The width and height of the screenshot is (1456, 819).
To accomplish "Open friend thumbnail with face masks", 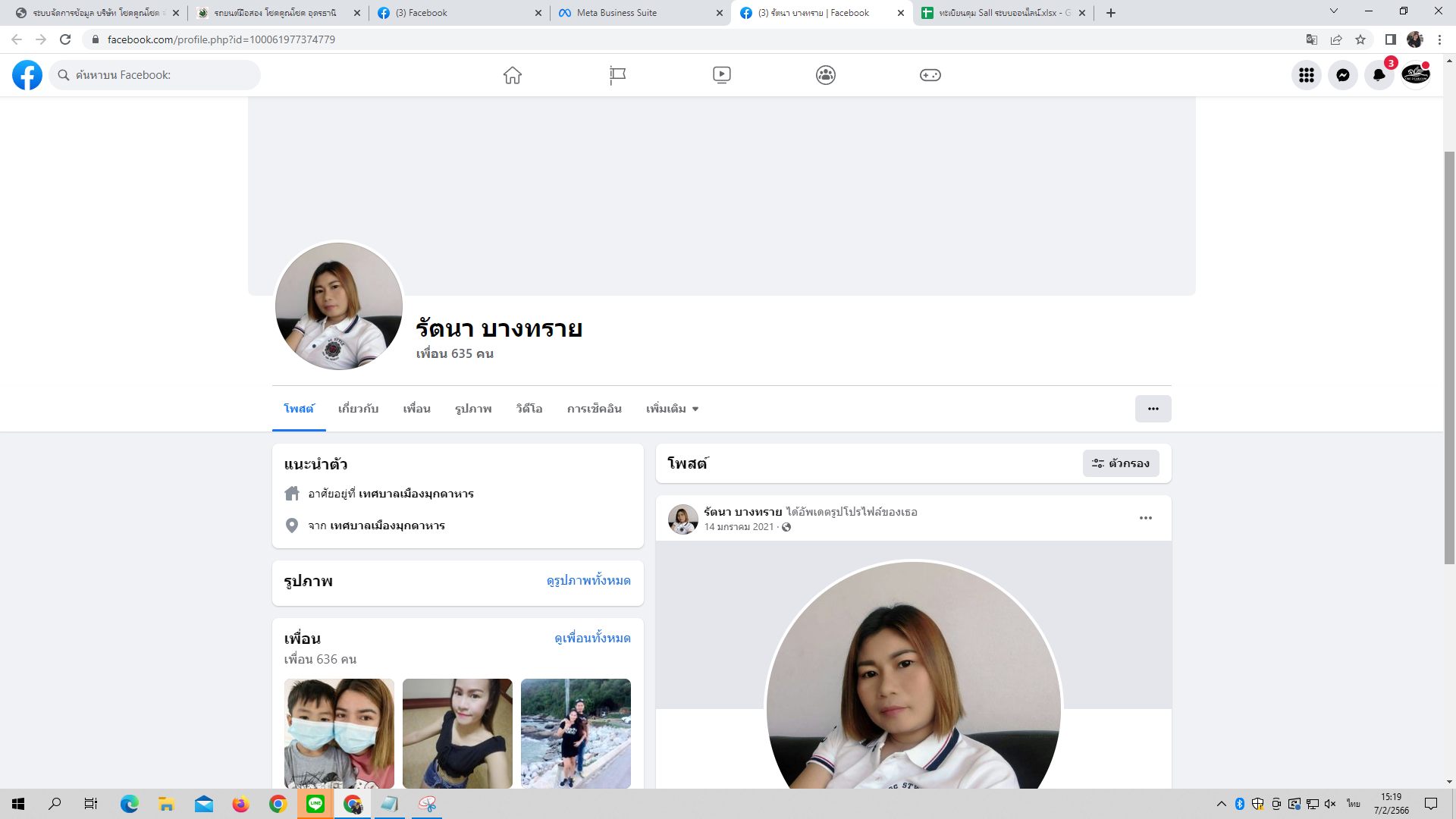I will click(339, 733).
